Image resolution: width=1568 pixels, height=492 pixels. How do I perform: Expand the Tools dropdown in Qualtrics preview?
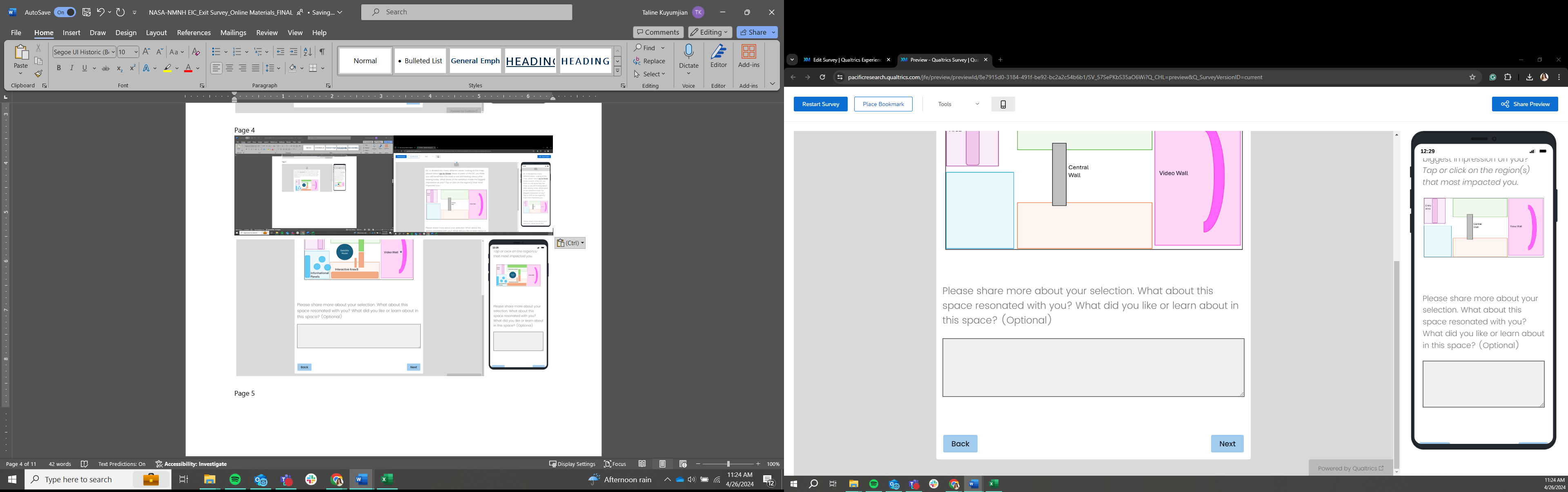click(x=959, y=104)
